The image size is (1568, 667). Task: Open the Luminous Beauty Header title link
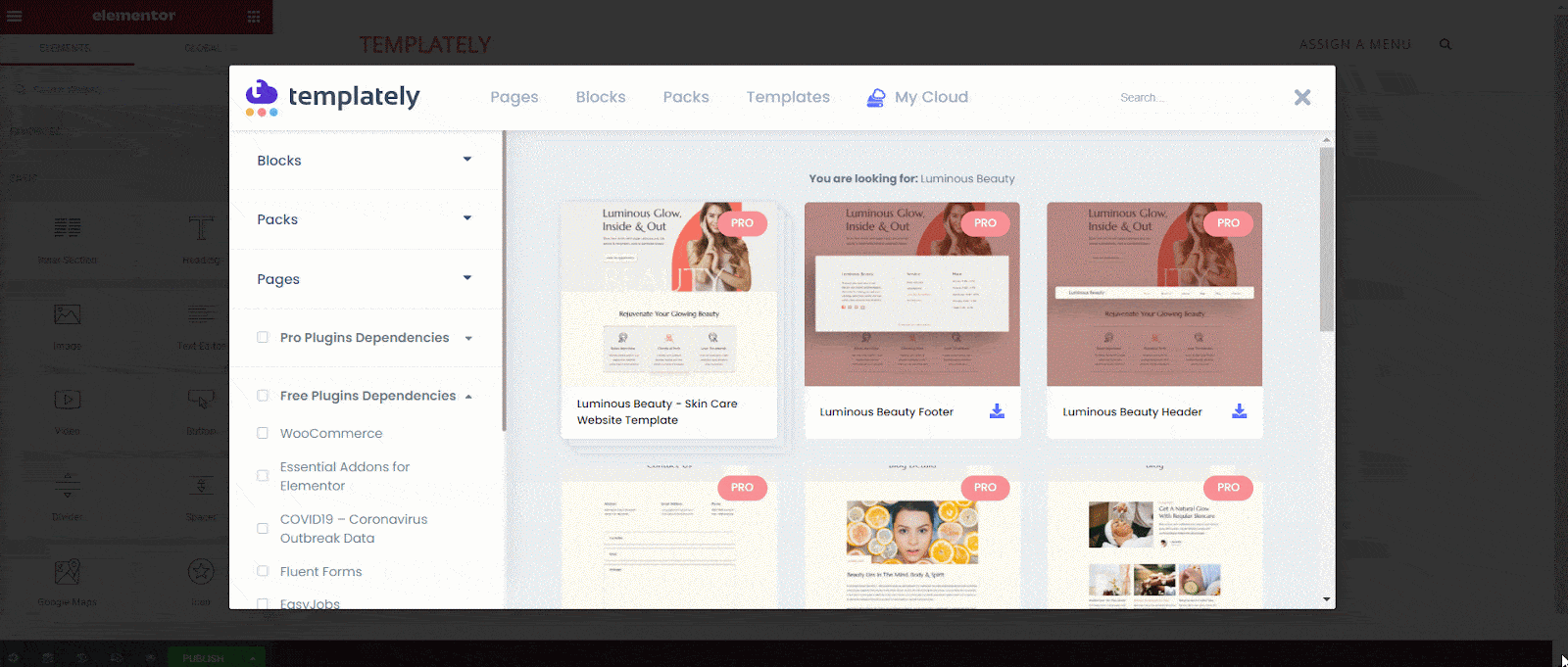1132,412
